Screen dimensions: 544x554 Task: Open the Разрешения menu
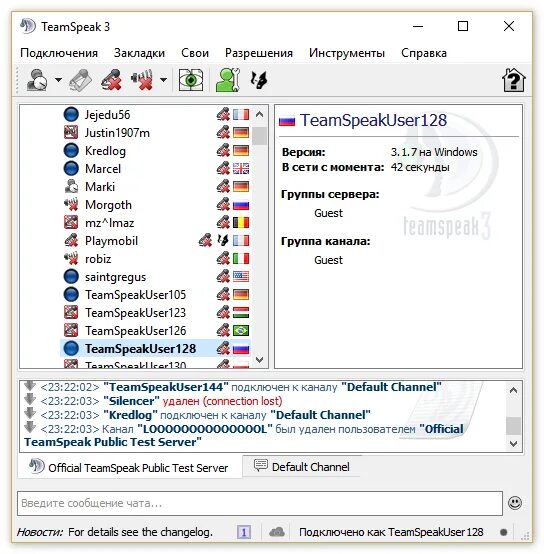tap(259, 53)
